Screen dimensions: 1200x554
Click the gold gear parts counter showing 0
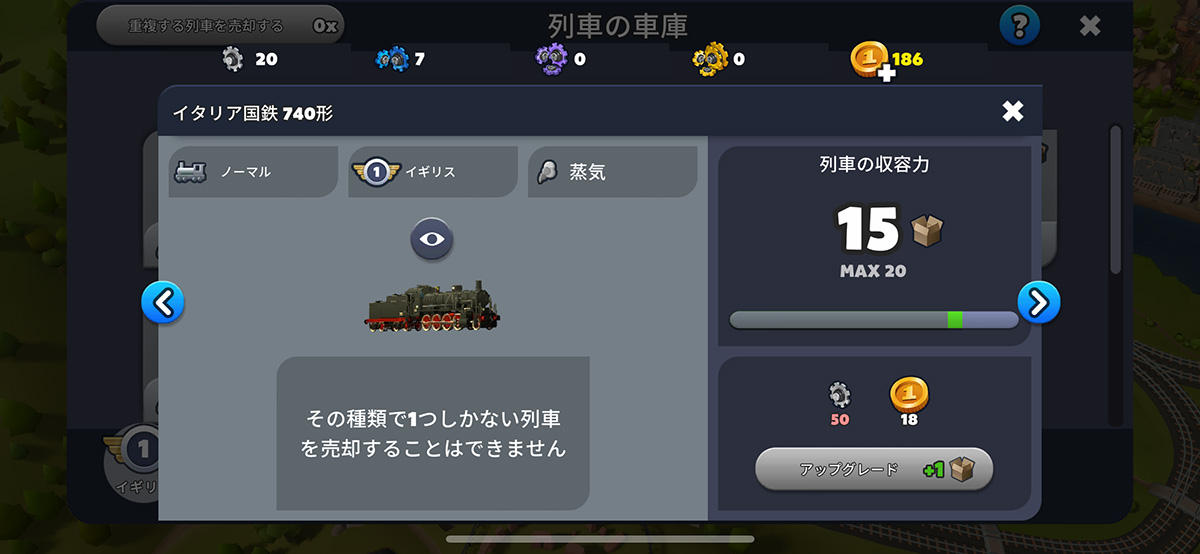[718, 59]
